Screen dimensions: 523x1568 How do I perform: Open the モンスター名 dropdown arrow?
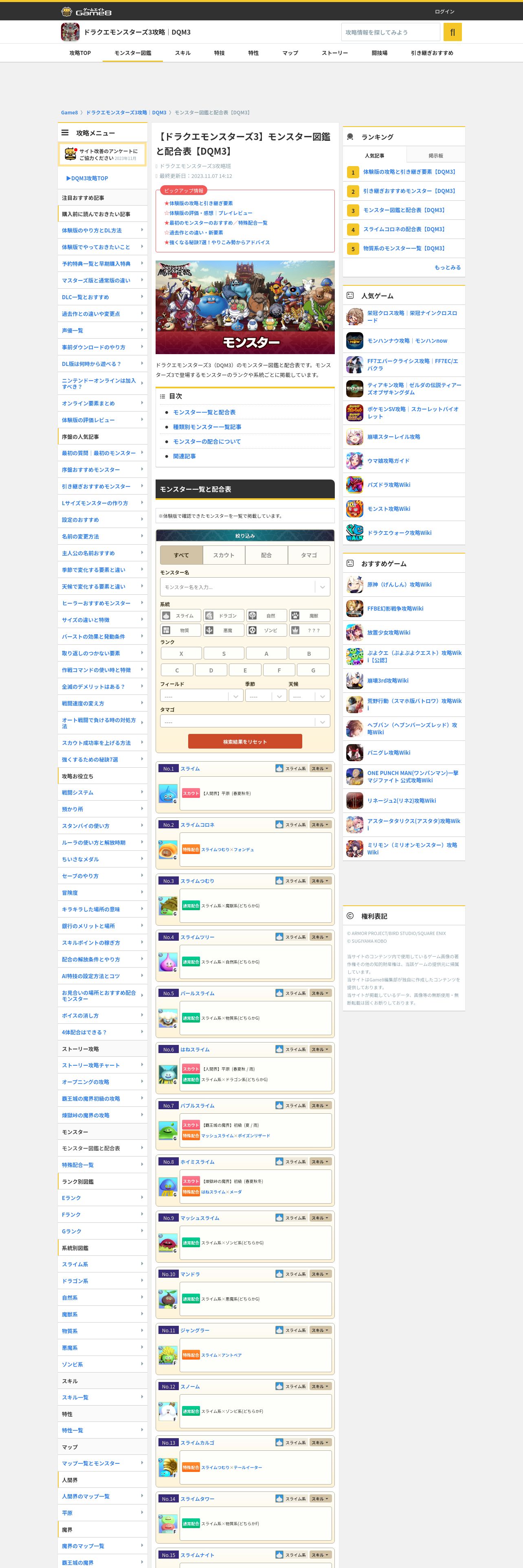tap(322, 587)
